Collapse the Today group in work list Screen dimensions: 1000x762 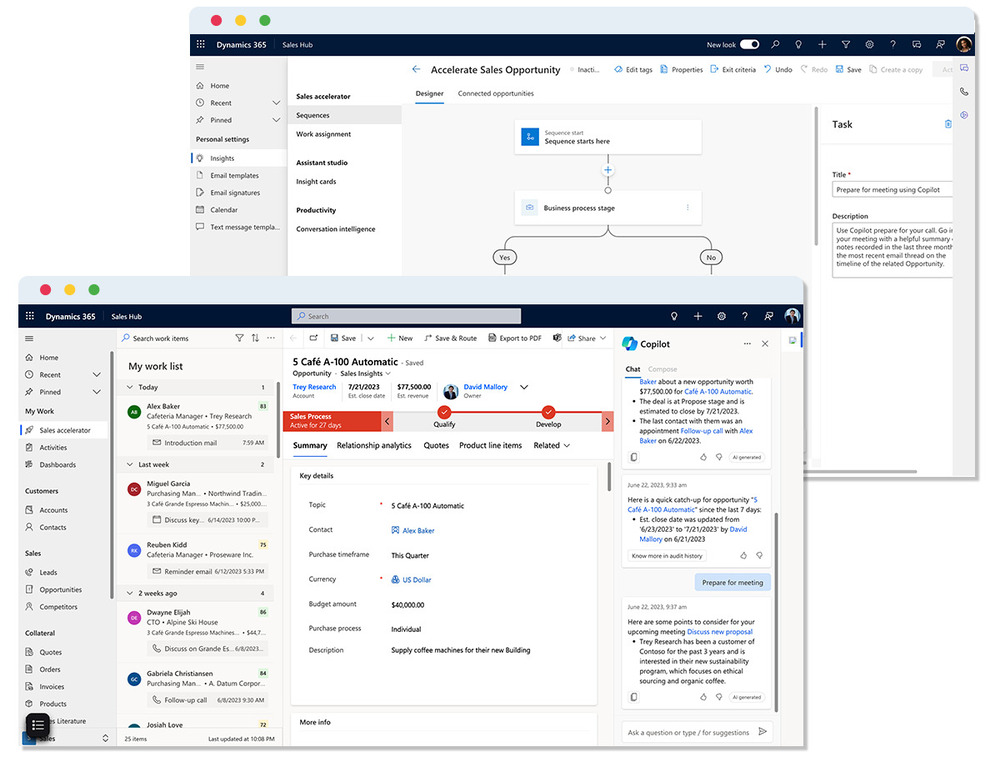pos(130,387)
